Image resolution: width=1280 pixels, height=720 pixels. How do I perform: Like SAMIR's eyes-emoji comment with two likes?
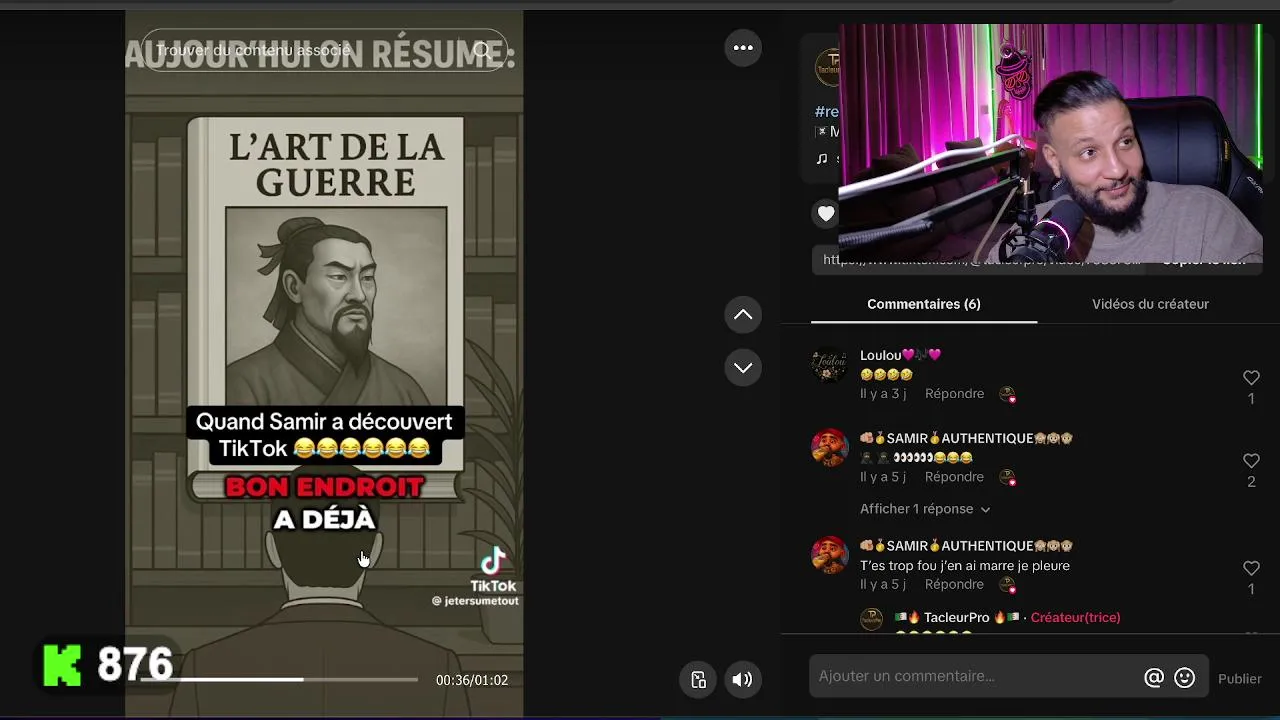pyautogui.click(x=1251, y=461)
